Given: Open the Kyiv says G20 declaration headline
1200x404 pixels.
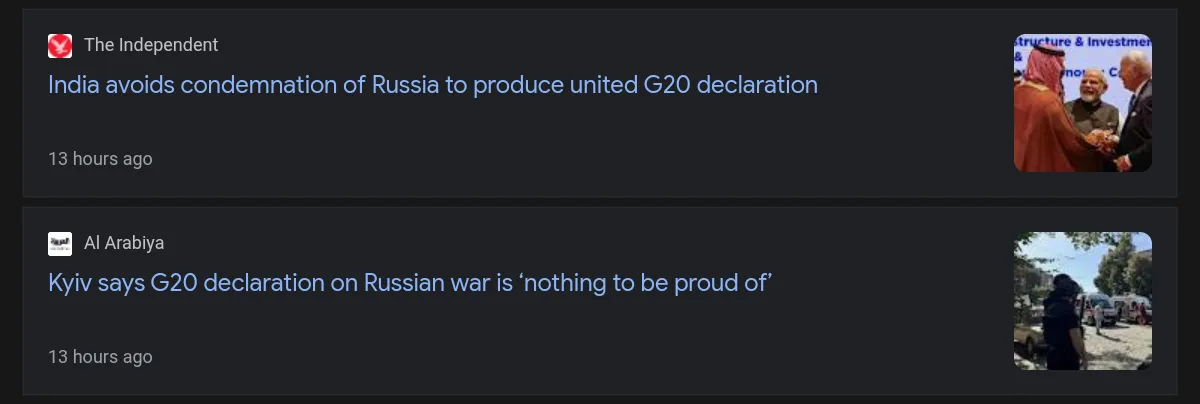Looking at the screenshot, I should pyautogui.click(x=410, y=283).
